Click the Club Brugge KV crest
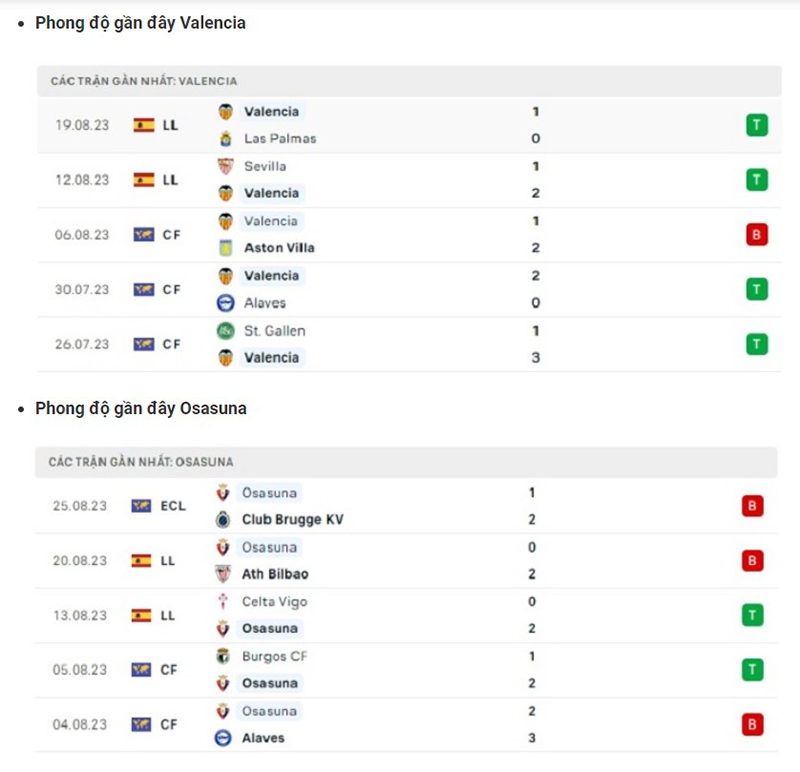 [x=223, y=520]
